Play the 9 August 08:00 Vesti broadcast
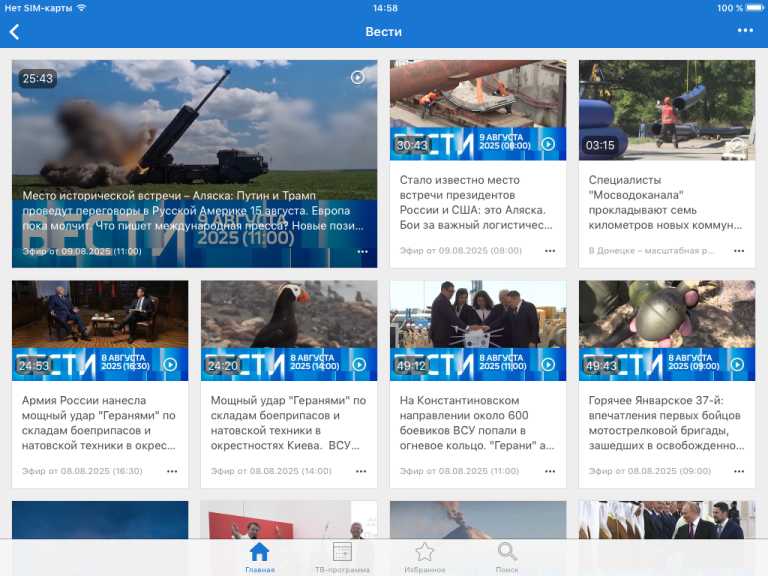 (x=548, y=144)
